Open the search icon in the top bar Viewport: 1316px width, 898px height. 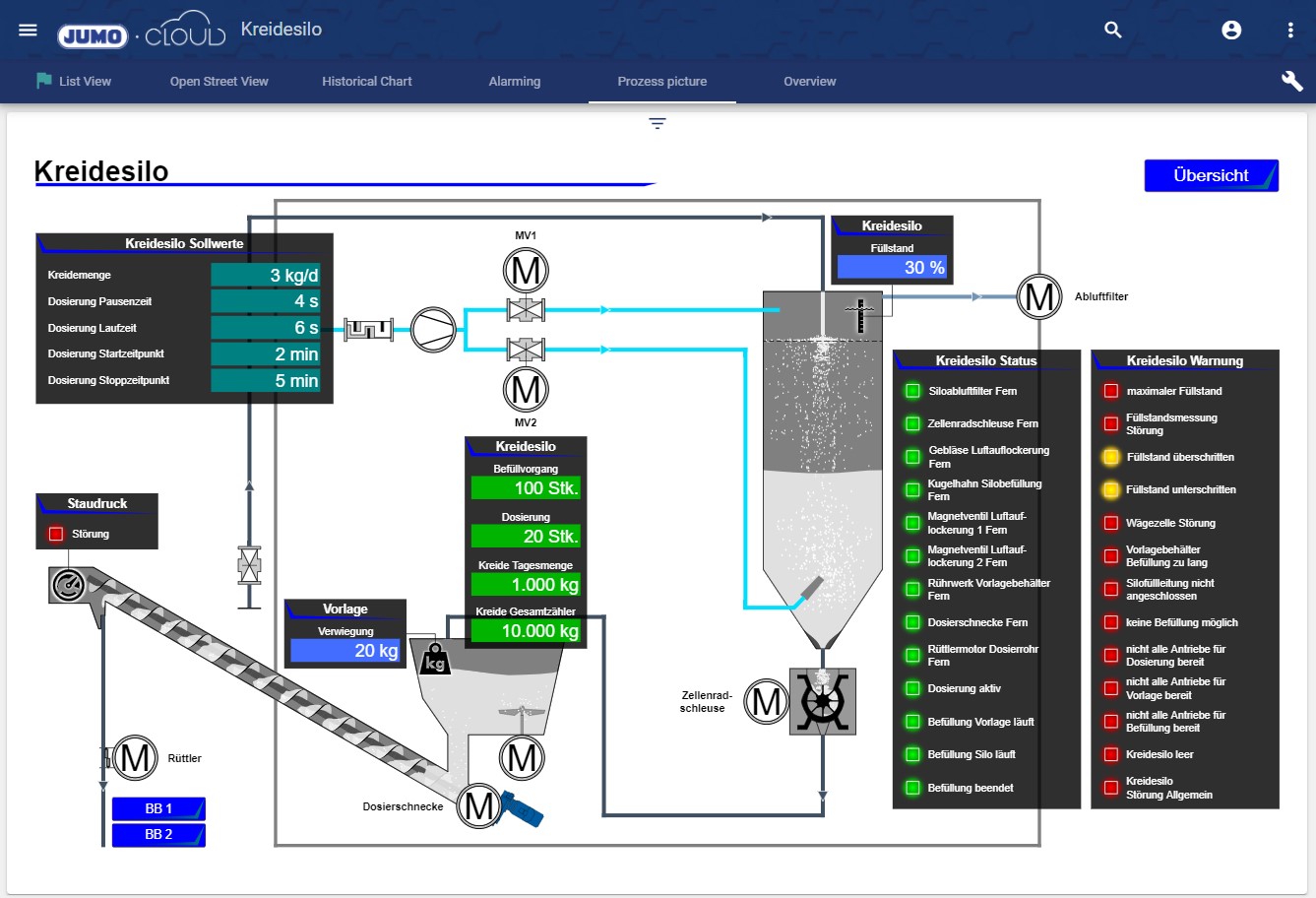pos(1112,30)
